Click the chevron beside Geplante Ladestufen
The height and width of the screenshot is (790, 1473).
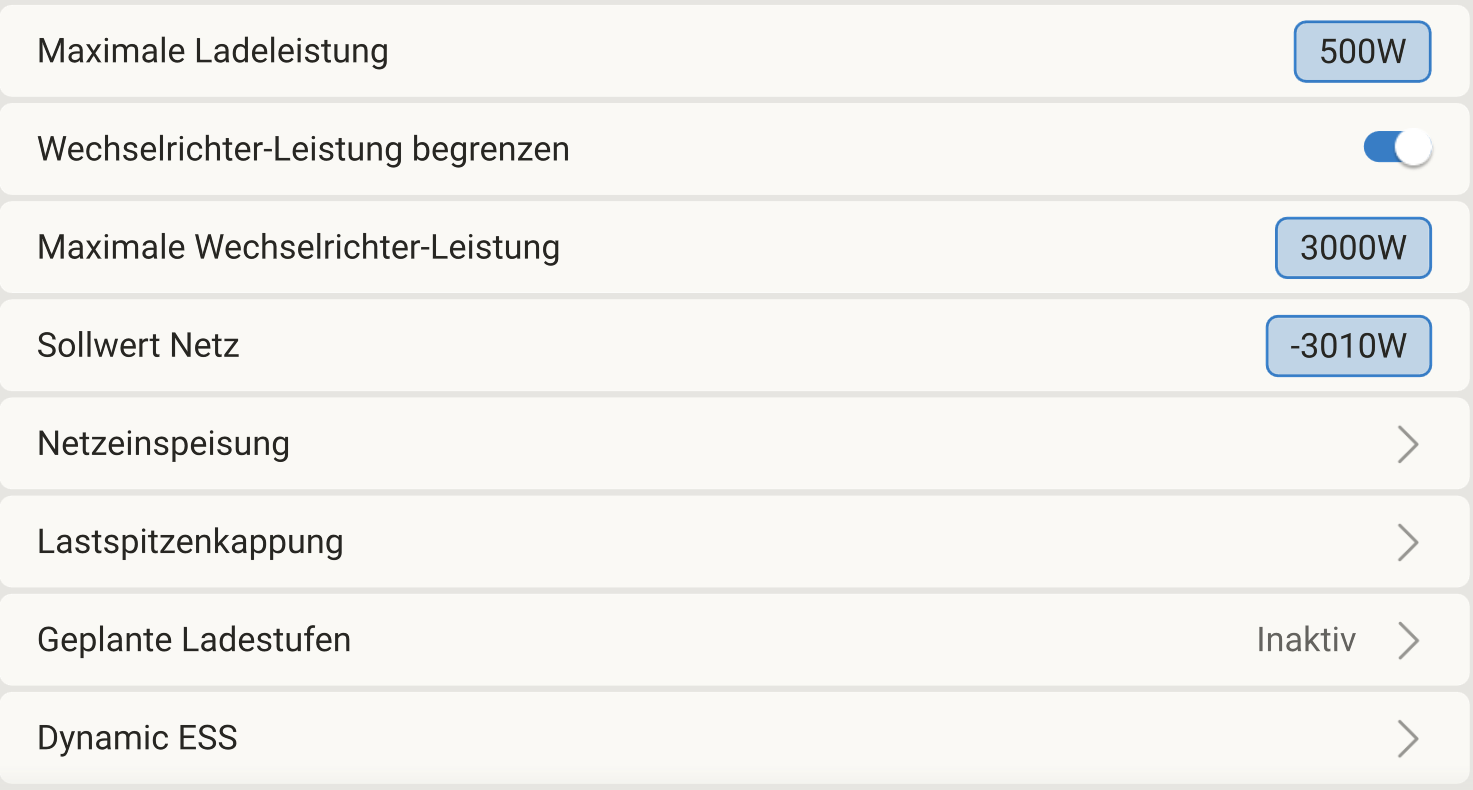click(x=1407, y=640)
